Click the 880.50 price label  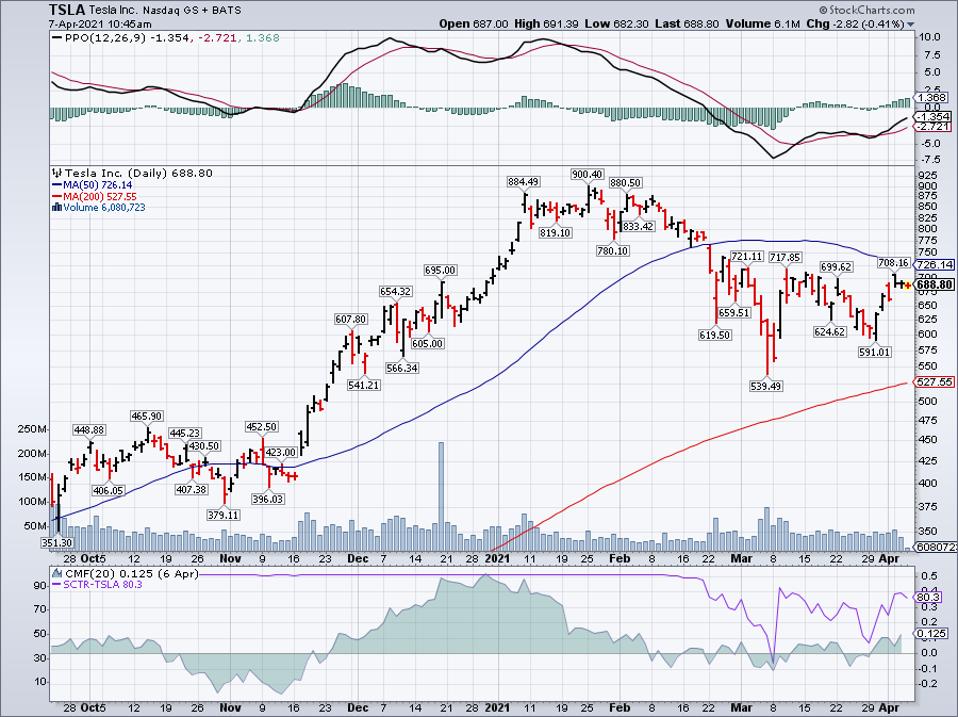tap(625, 183)
